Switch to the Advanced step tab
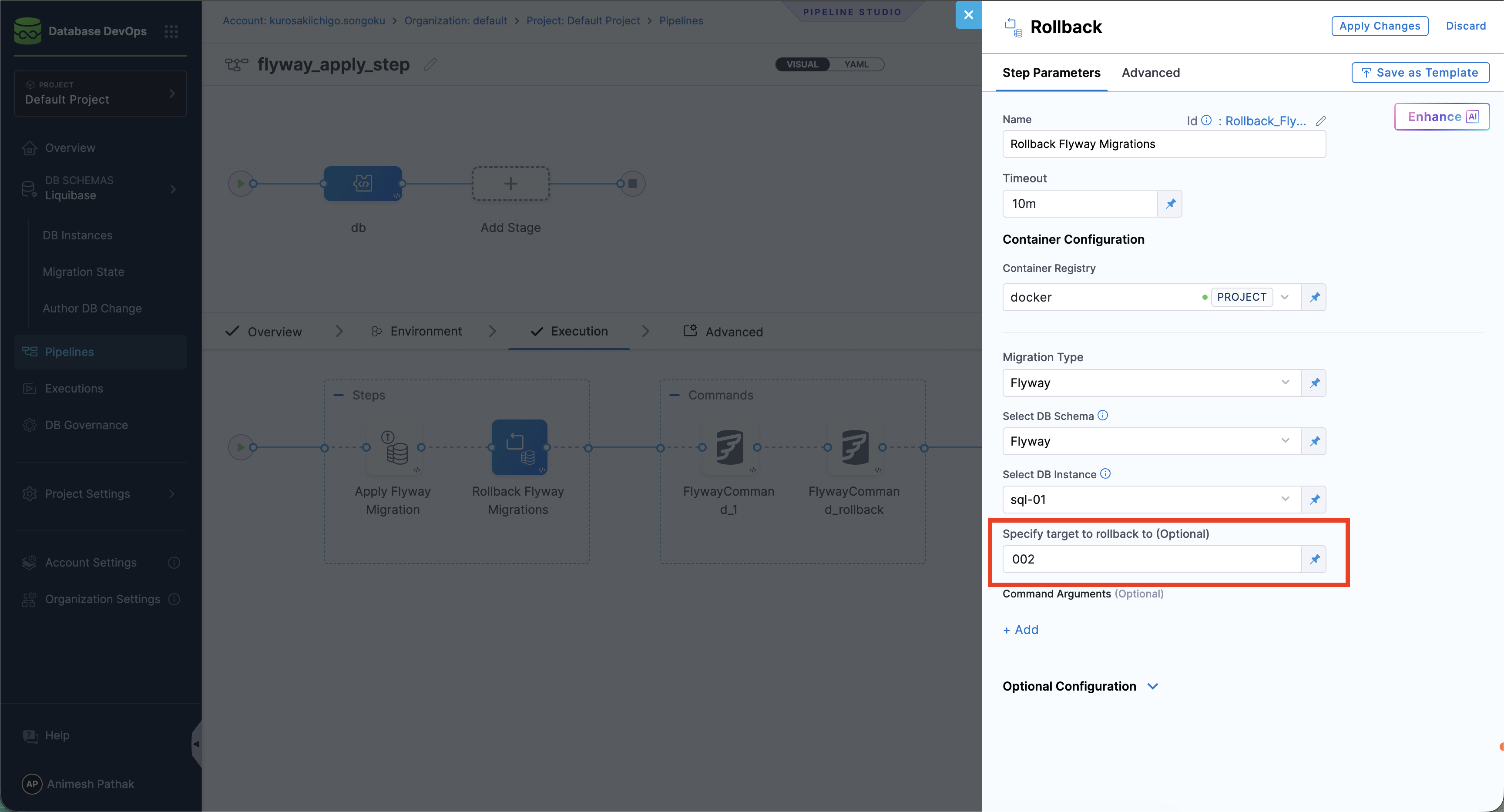 pos(1150,73)
